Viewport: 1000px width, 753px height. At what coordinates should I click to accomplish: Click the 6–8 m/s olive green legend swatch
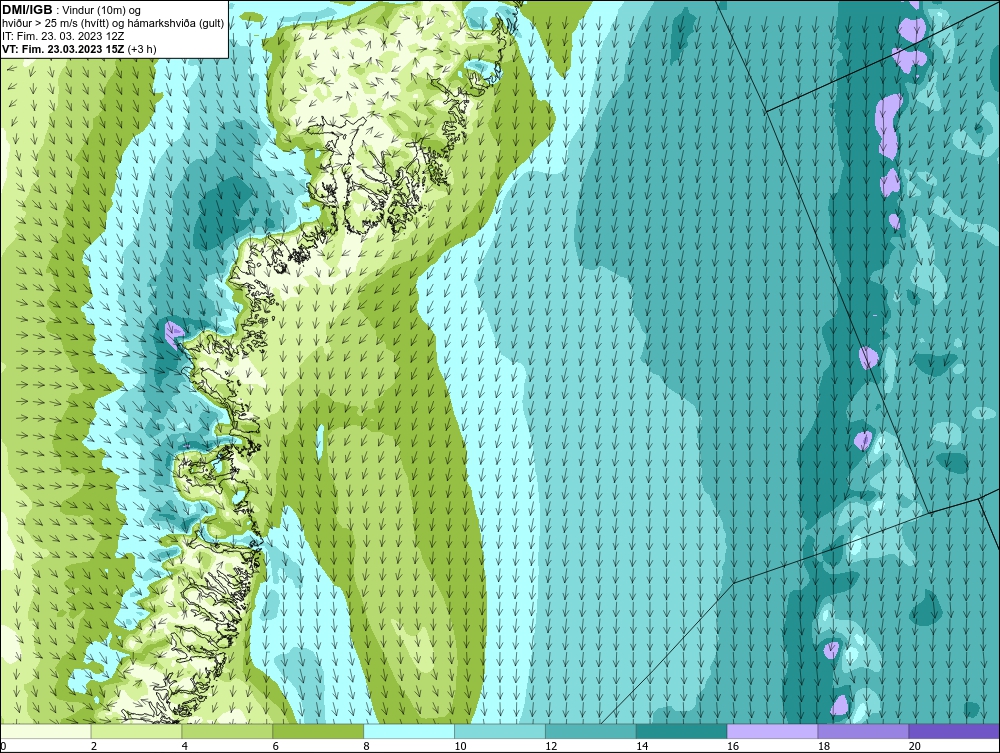point(318,731)
